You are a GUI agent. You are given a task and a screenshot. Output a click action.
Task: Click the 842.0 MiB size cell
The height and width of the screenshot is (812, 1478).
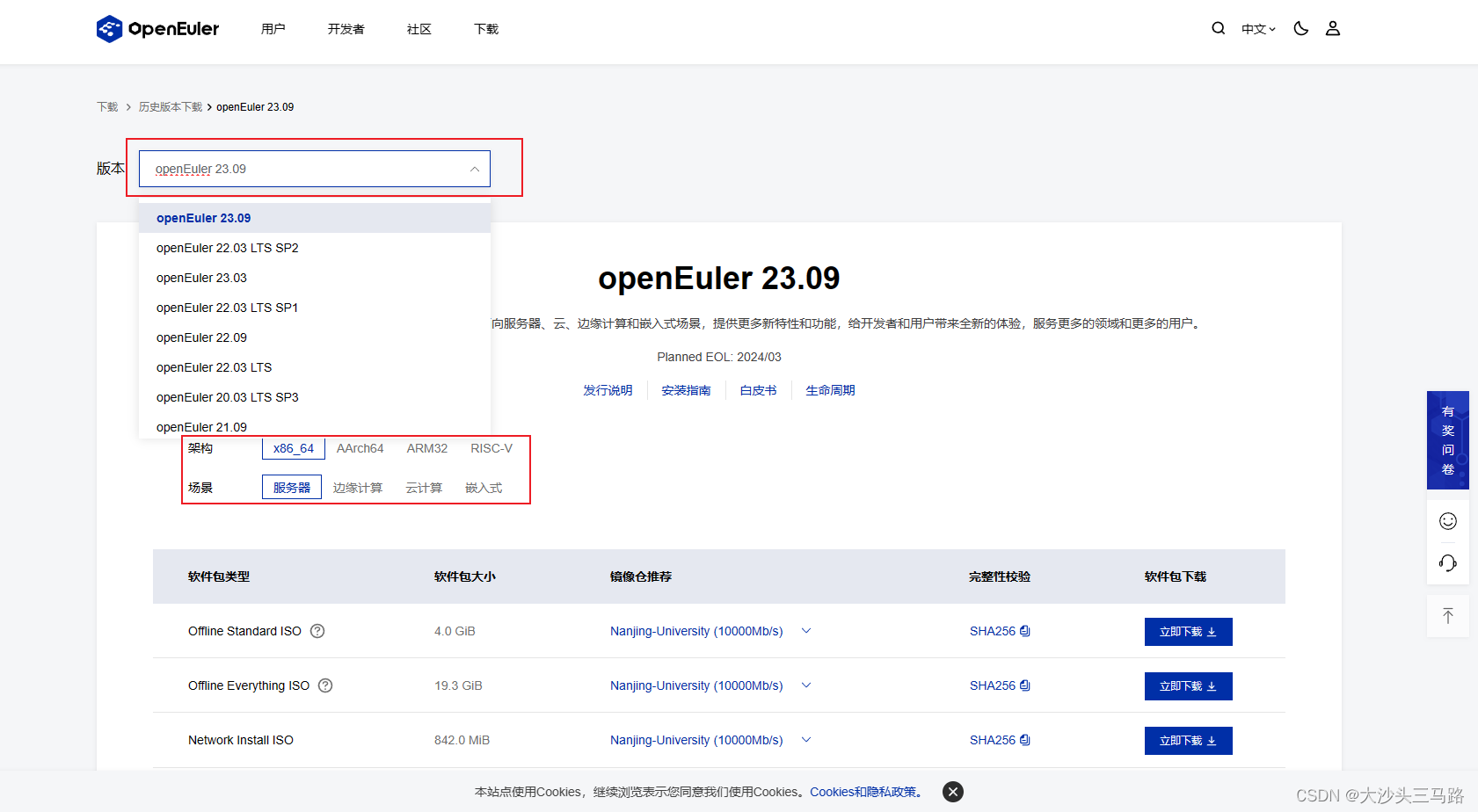462,740
